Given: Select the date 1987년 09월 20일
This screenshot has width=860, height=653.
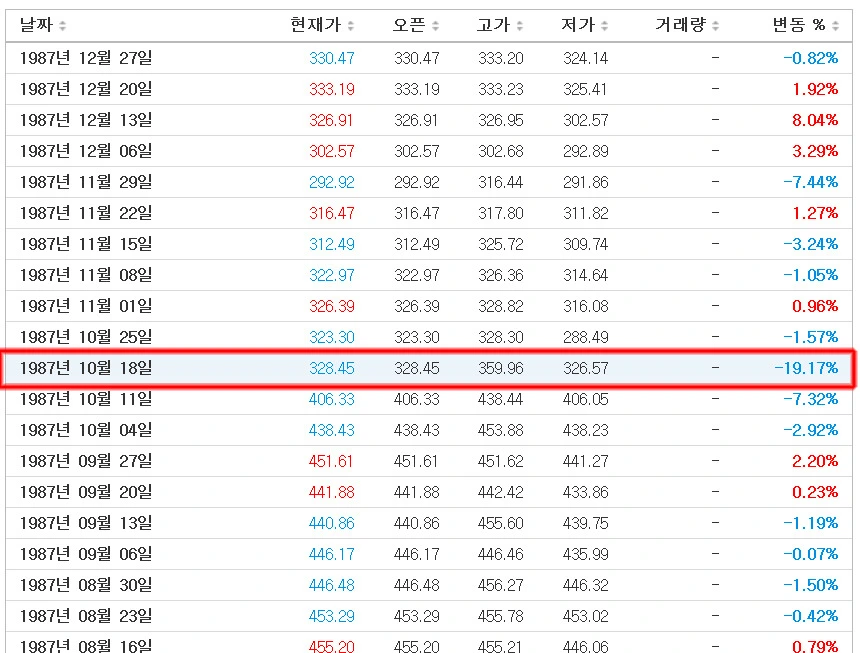Looking at the screenshot, I should click(86, 492).
